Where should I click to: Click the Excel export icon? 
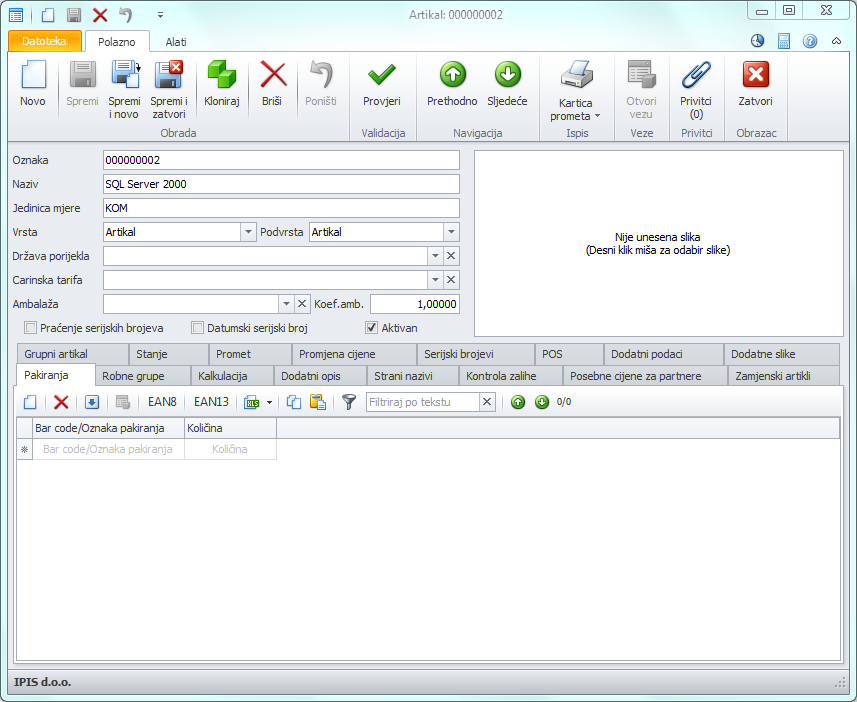pos(252,402)
